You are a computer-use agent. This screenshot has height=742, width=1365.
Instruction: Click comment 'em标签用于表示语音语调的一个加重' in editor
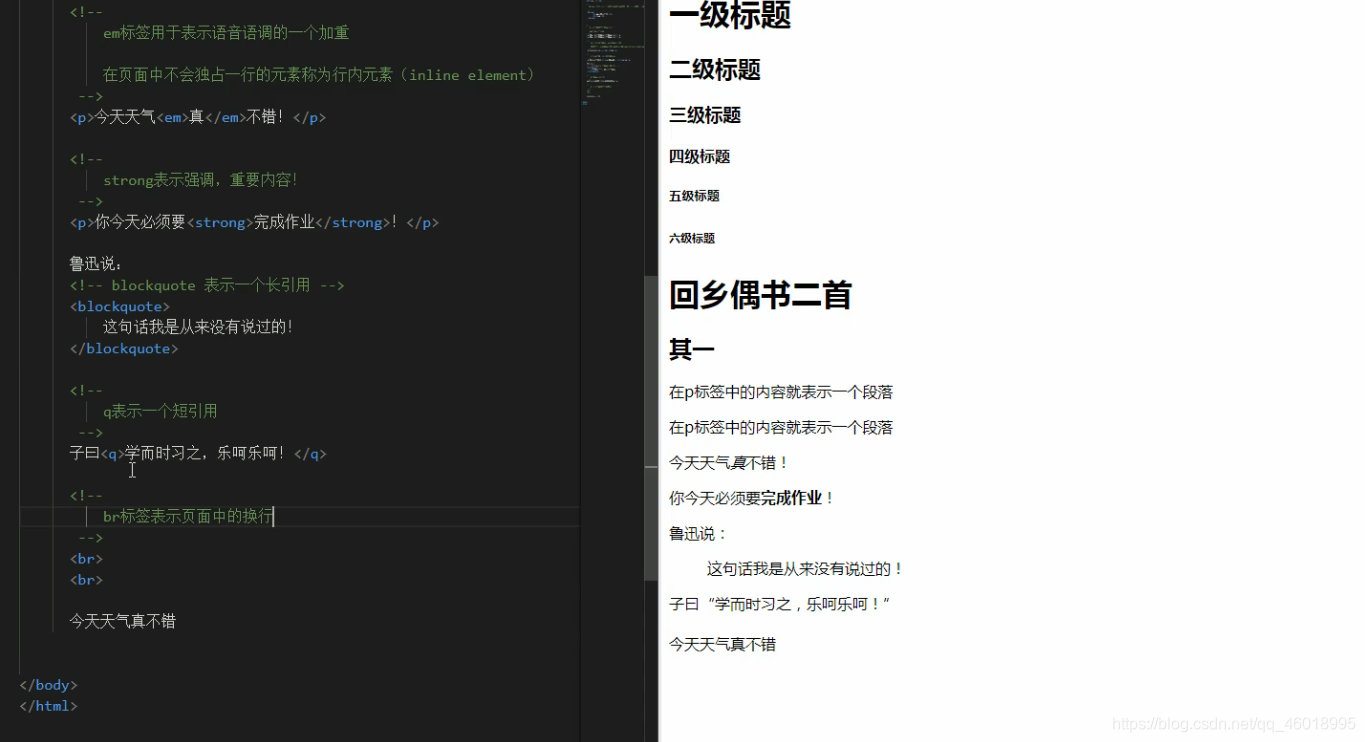click(x=226, y=33)
